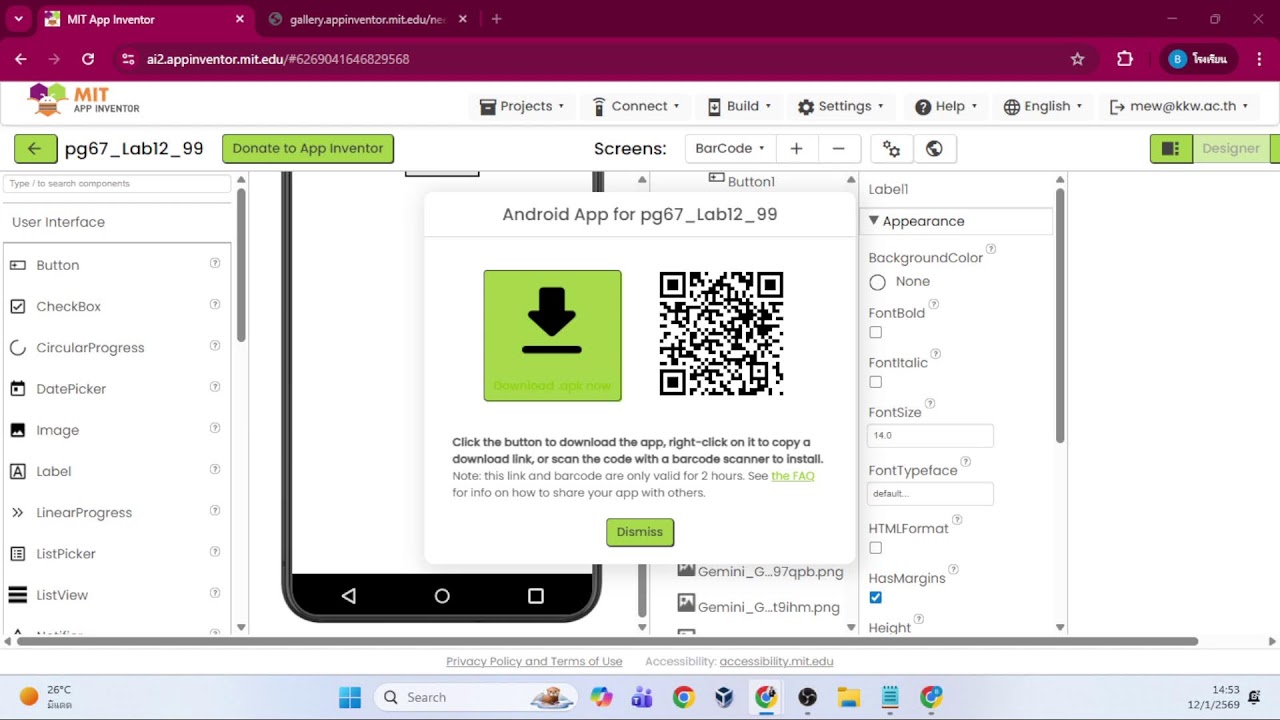Open the Help menu
Screen dimensions: 1280x720
point(946,106)
